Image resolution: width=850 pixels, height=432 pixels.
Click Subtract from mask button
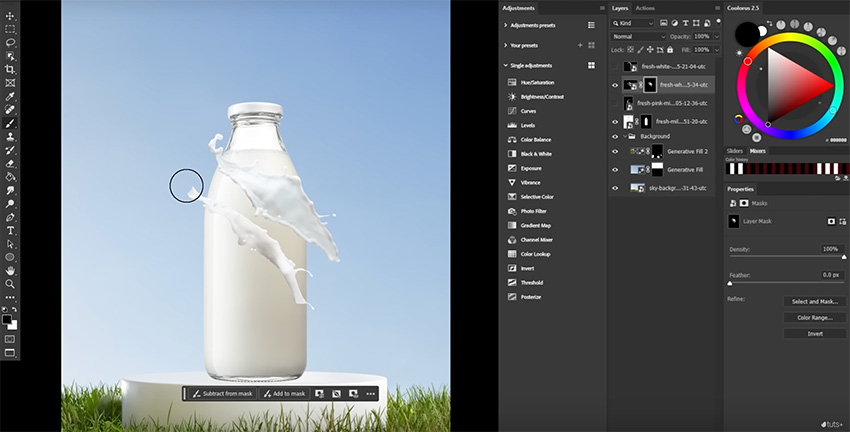223,394
